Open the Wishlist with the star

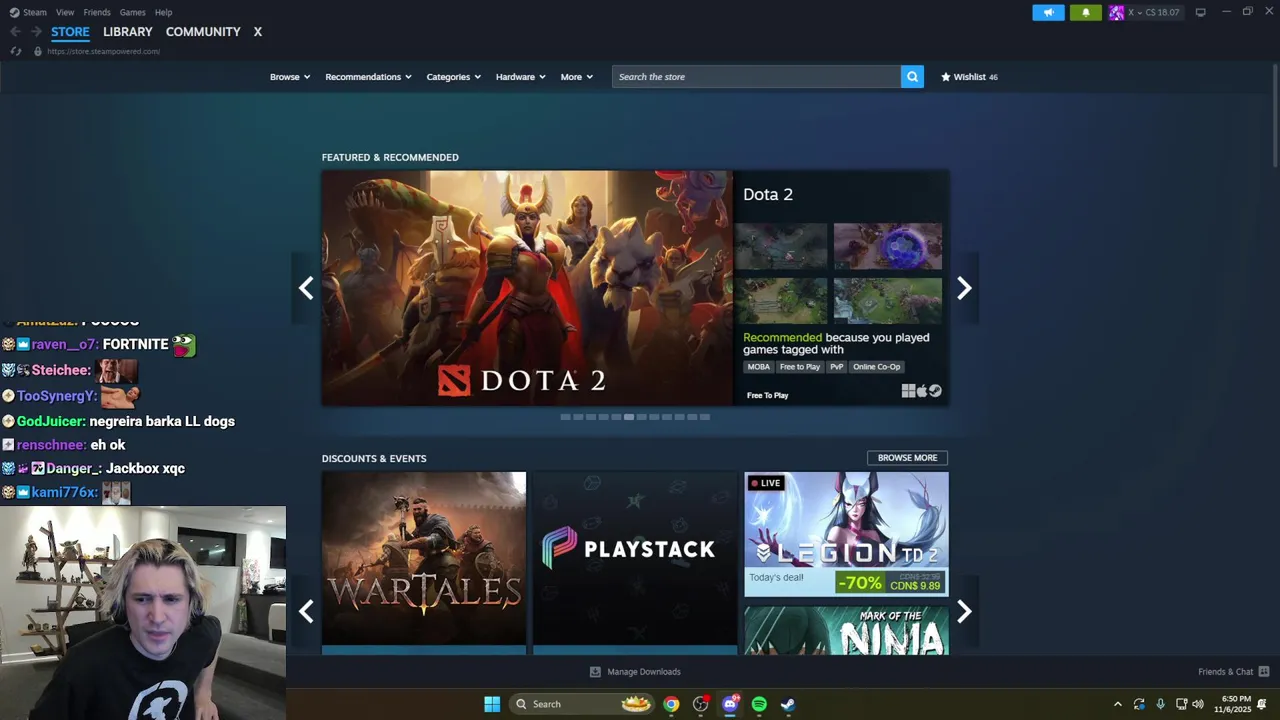(969, 77)
